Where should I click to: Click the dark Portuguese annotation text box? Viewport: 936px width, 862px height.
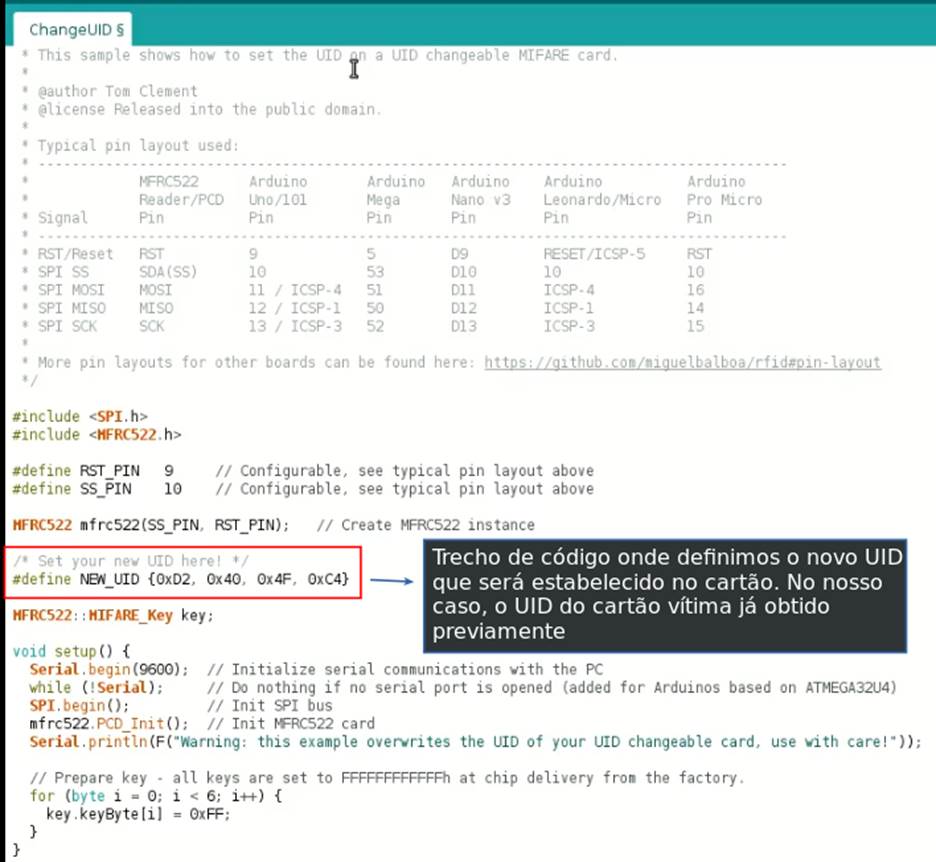coord(663,595)
